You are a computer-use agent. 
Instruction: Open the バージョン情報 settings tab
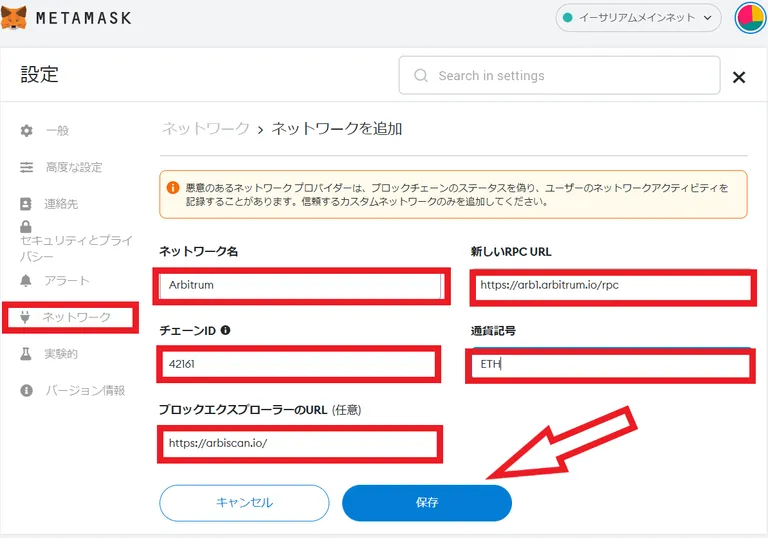(x=72, y=391)
